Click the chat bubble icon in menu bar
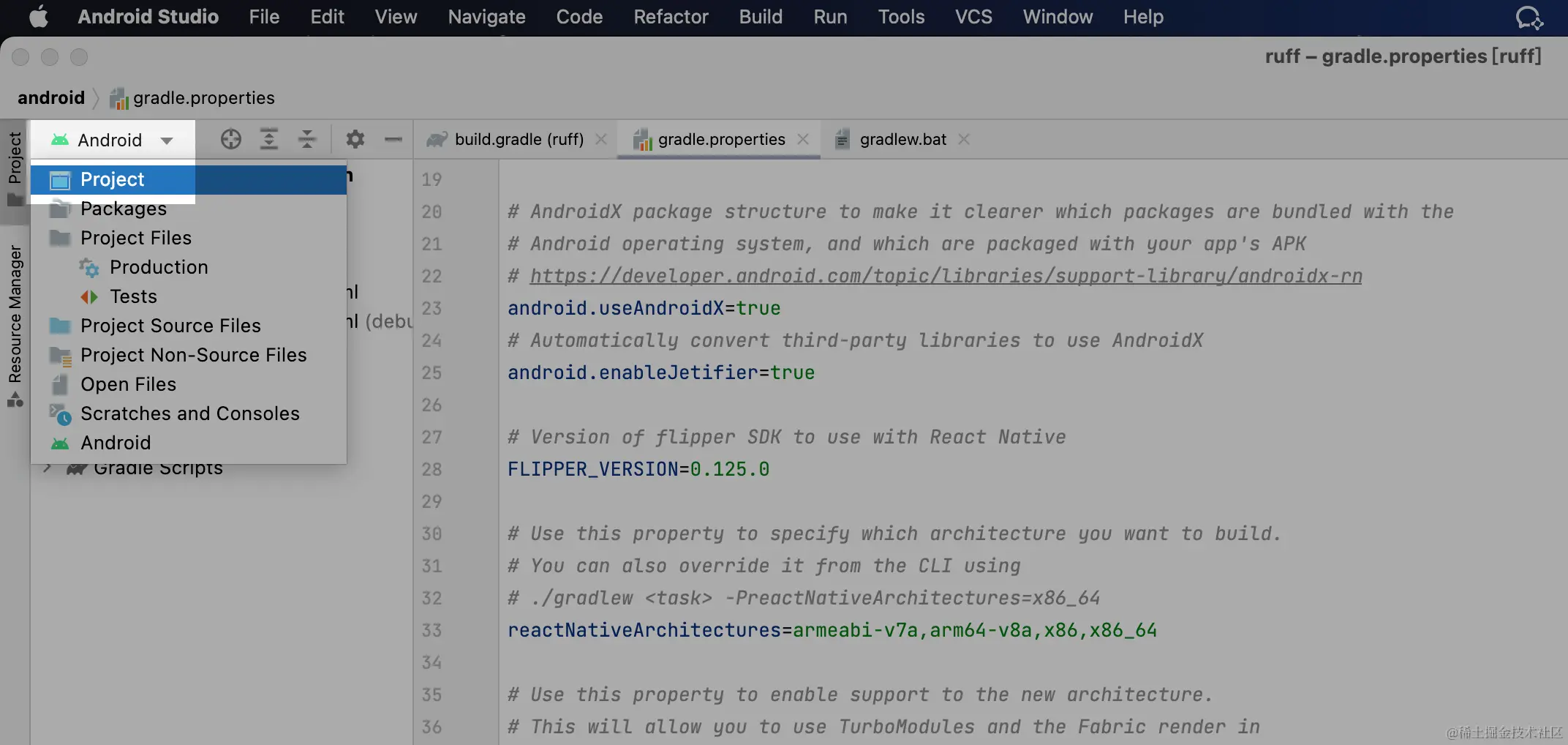The height and width of the screenshot is (745, 1568). [x=1529, y=18]
